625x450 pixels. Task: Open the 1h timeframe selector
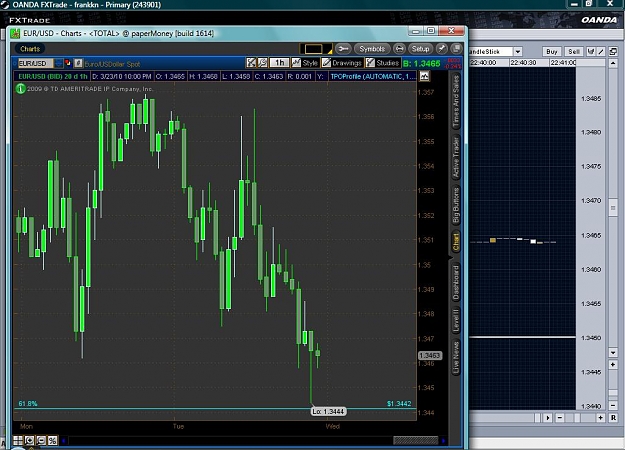point(279,63)
